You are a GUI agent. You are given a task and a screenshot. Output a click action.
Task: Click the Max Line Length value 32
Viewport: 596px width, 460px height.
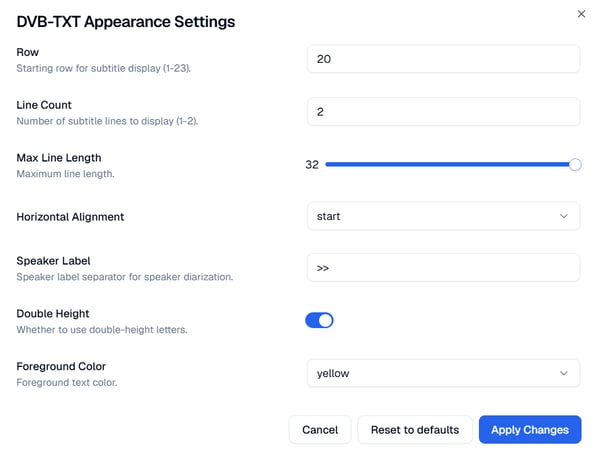(x=312, y=165)
